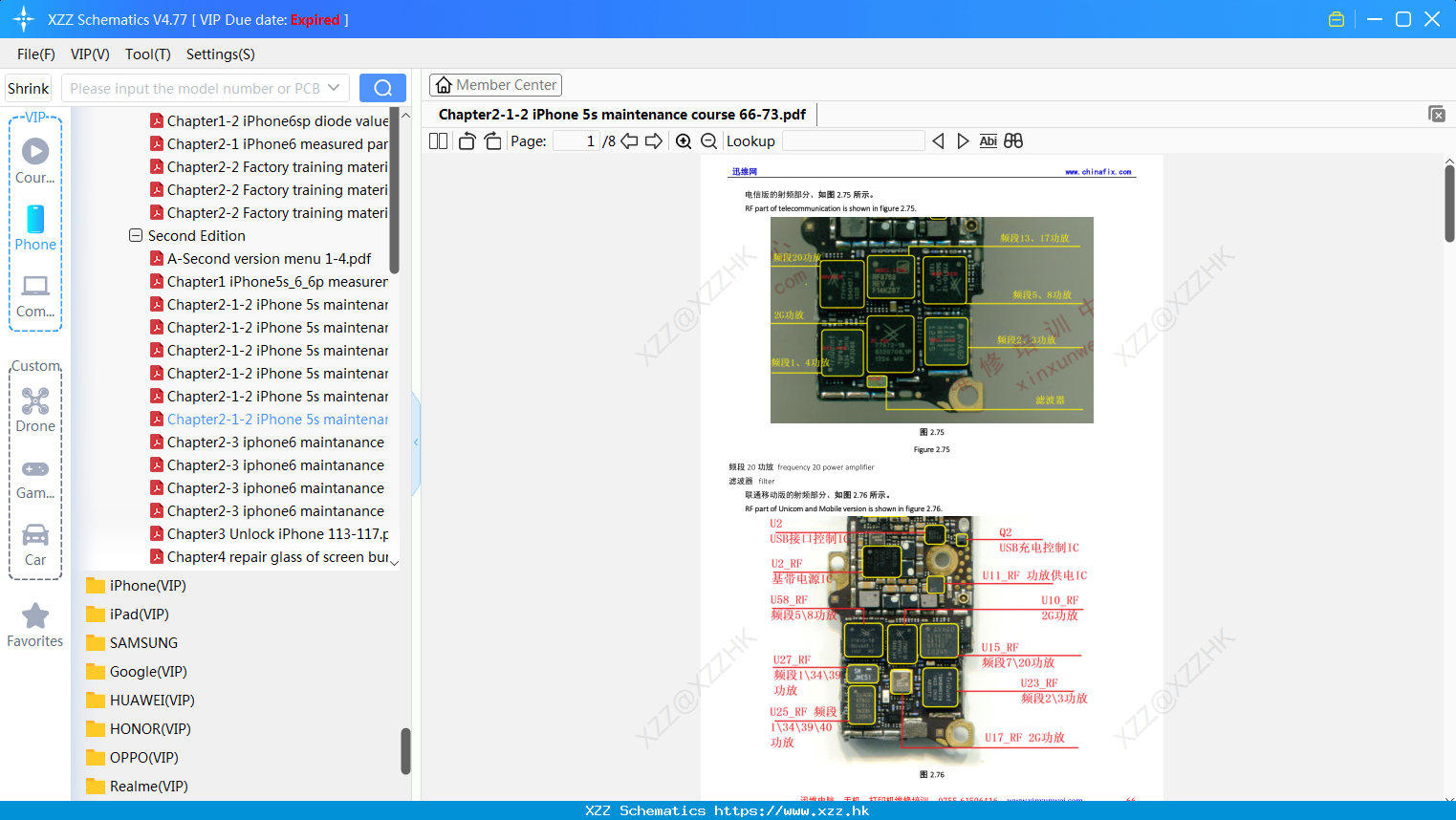Rotate page counterclockwise
Image resolution: width=1456 pixels, height=820 pixels.
(467, 141)
